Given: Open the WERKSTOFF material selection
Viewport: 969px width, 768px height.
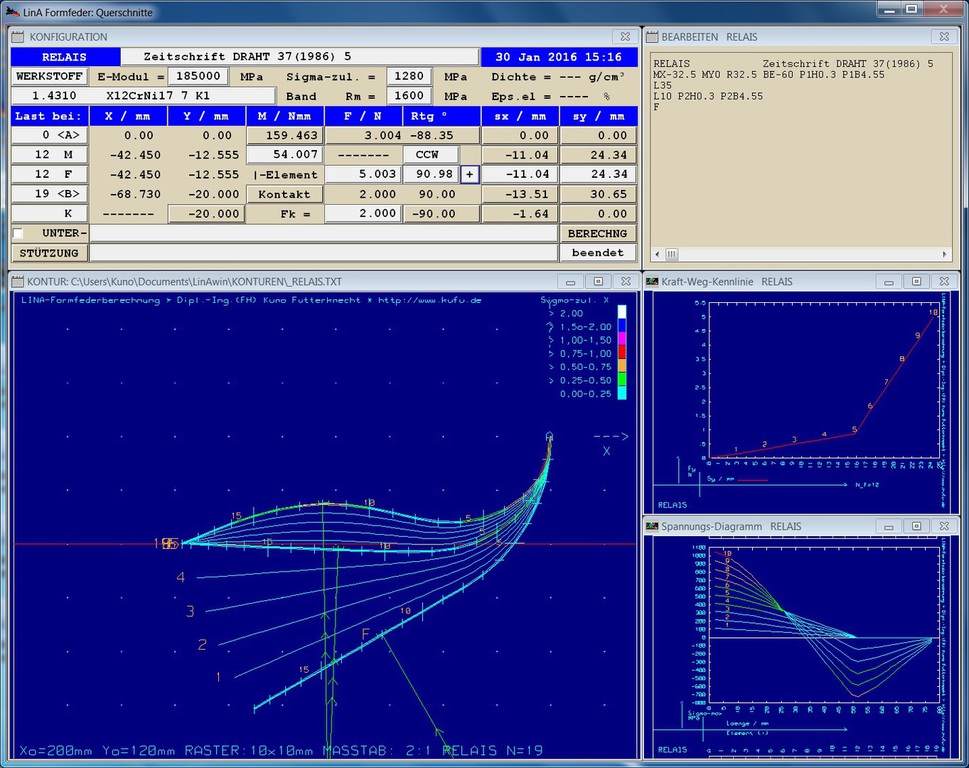Looking at the screenshot, I should [49, 77].
